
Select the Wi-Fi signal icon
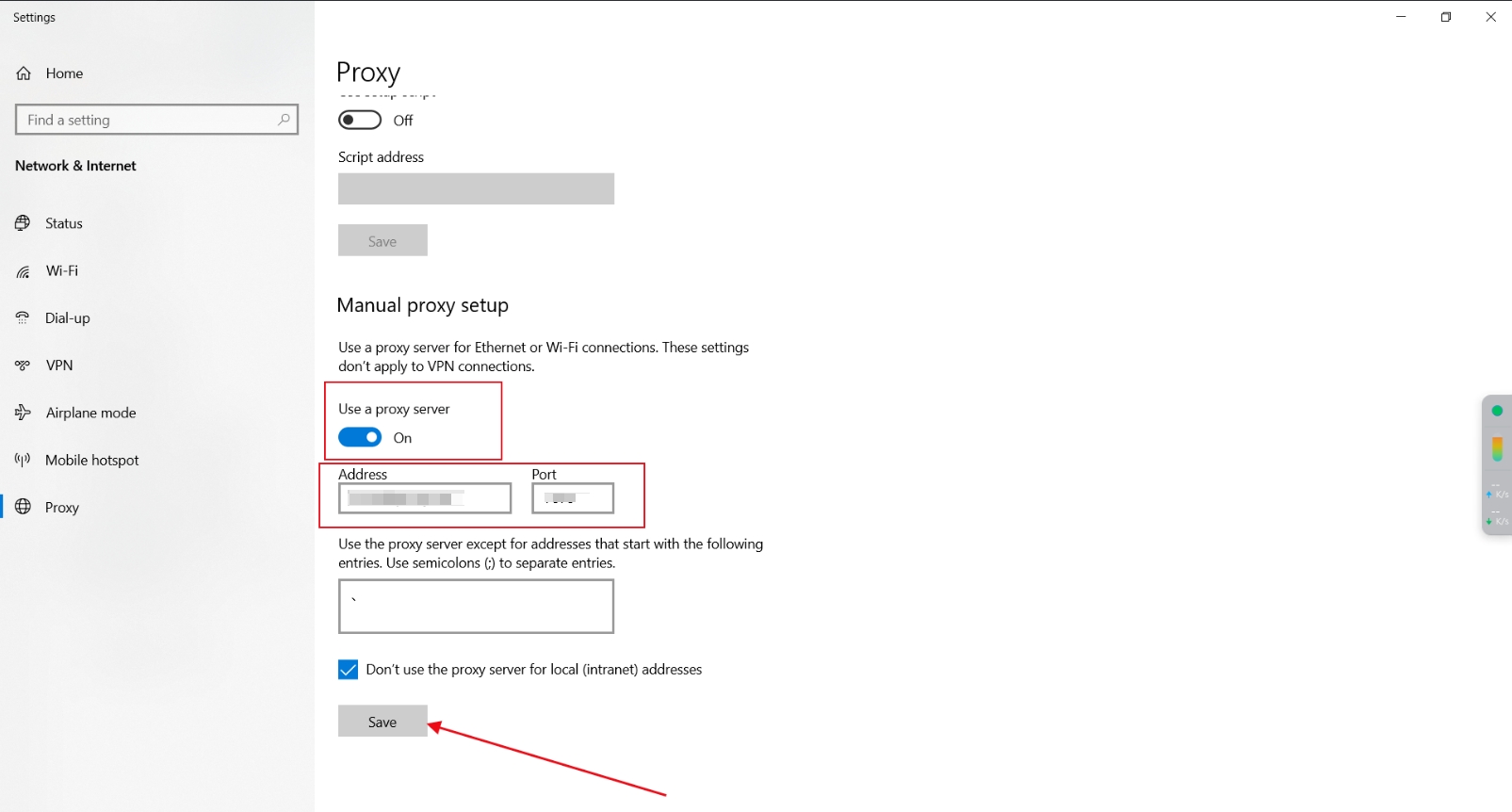(23, 271)
